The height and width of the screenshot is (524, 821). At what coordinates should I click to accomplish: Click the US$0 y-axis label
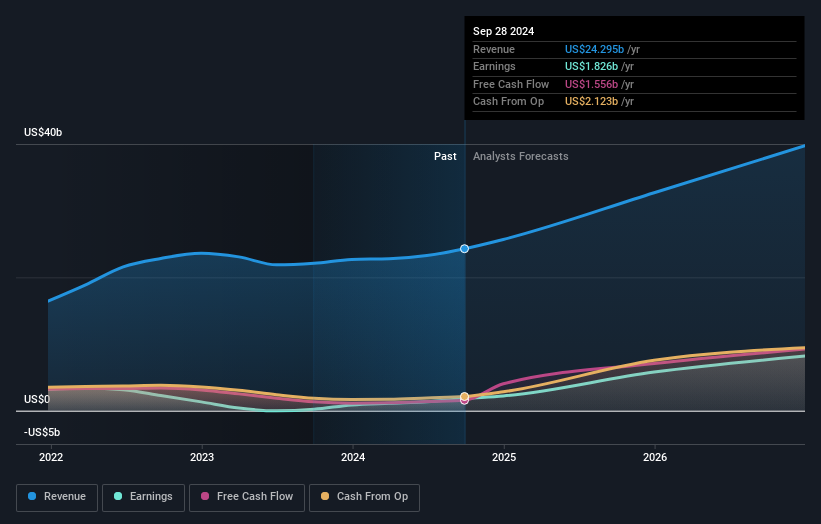(x=37, y=399)
